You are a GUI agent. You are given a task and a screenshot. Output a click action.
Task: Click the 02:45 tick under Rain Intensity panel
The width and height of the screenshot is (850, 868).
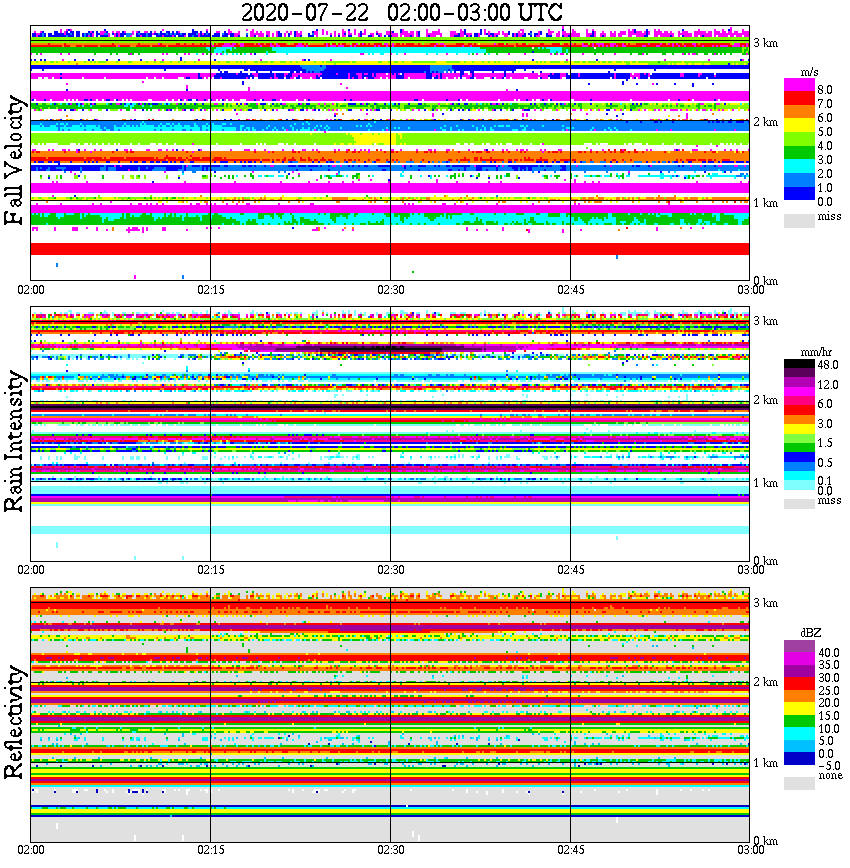pyautogui.click(x=571, y=570)
